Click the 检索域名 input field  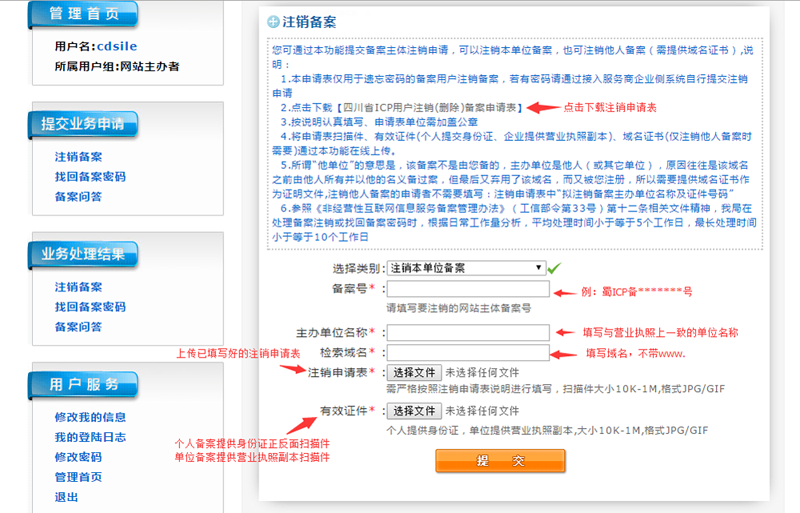468,353
